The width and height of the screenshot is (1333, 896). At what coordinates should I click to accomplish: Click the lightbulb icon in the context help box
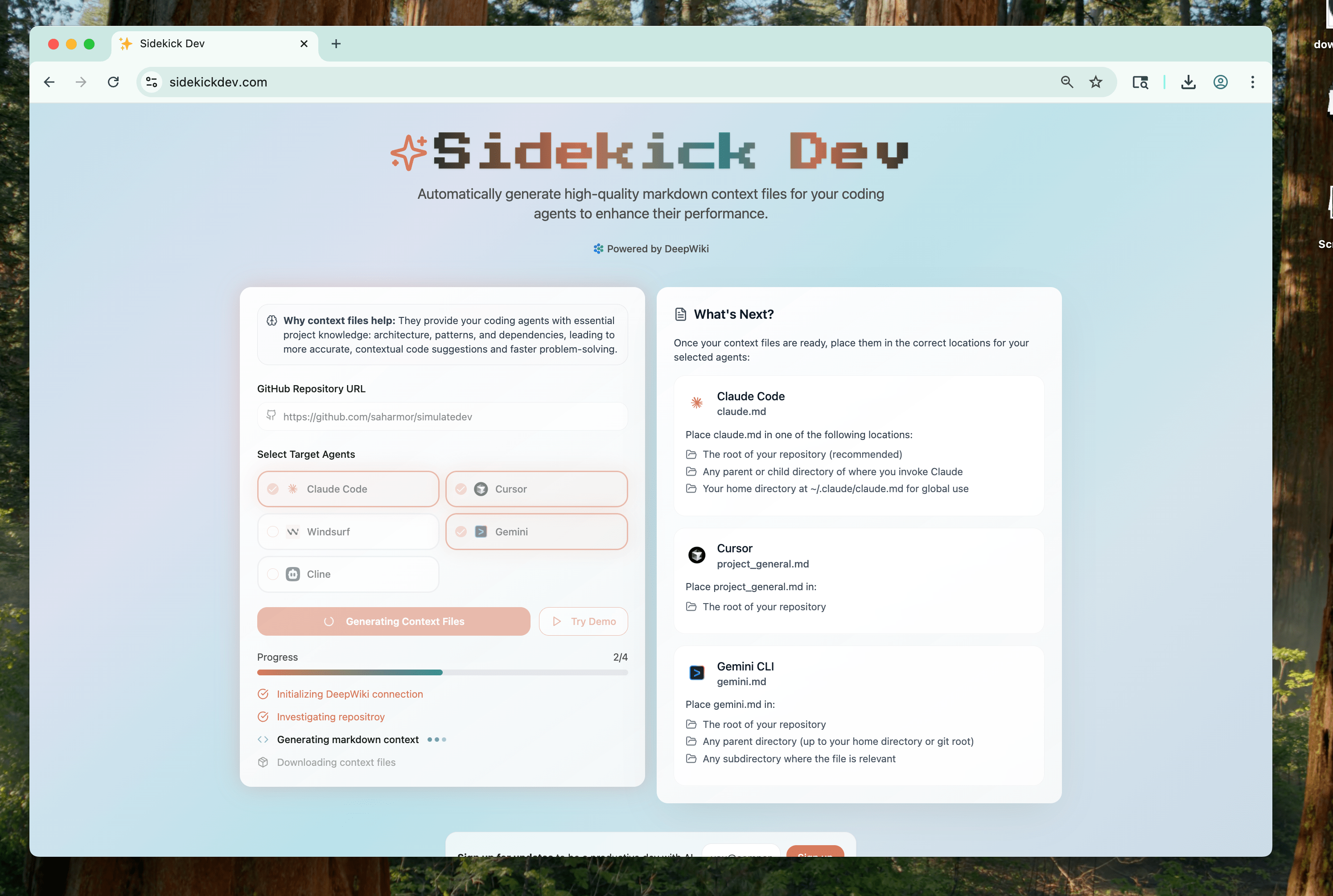click(272, 321)
